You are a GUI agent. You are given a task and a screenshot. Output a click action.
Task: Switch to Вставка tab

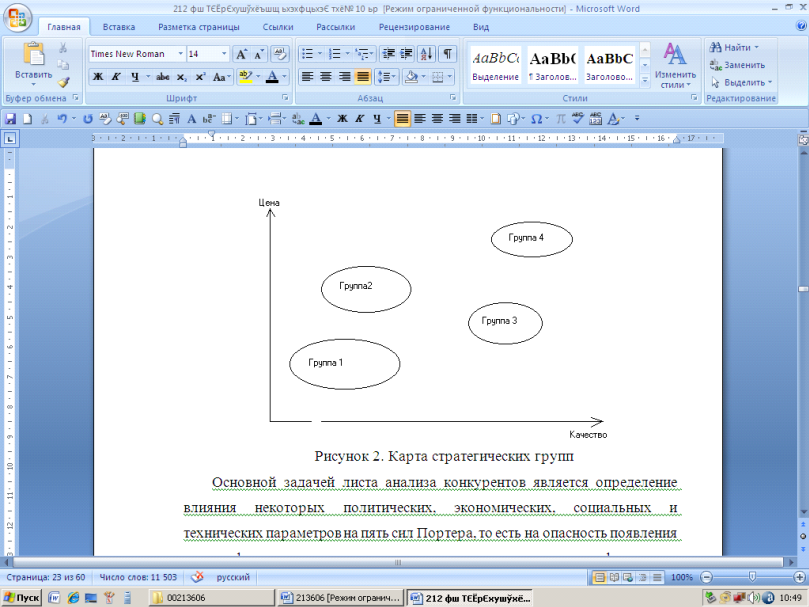pyautogui.click(x=119, y=27)
